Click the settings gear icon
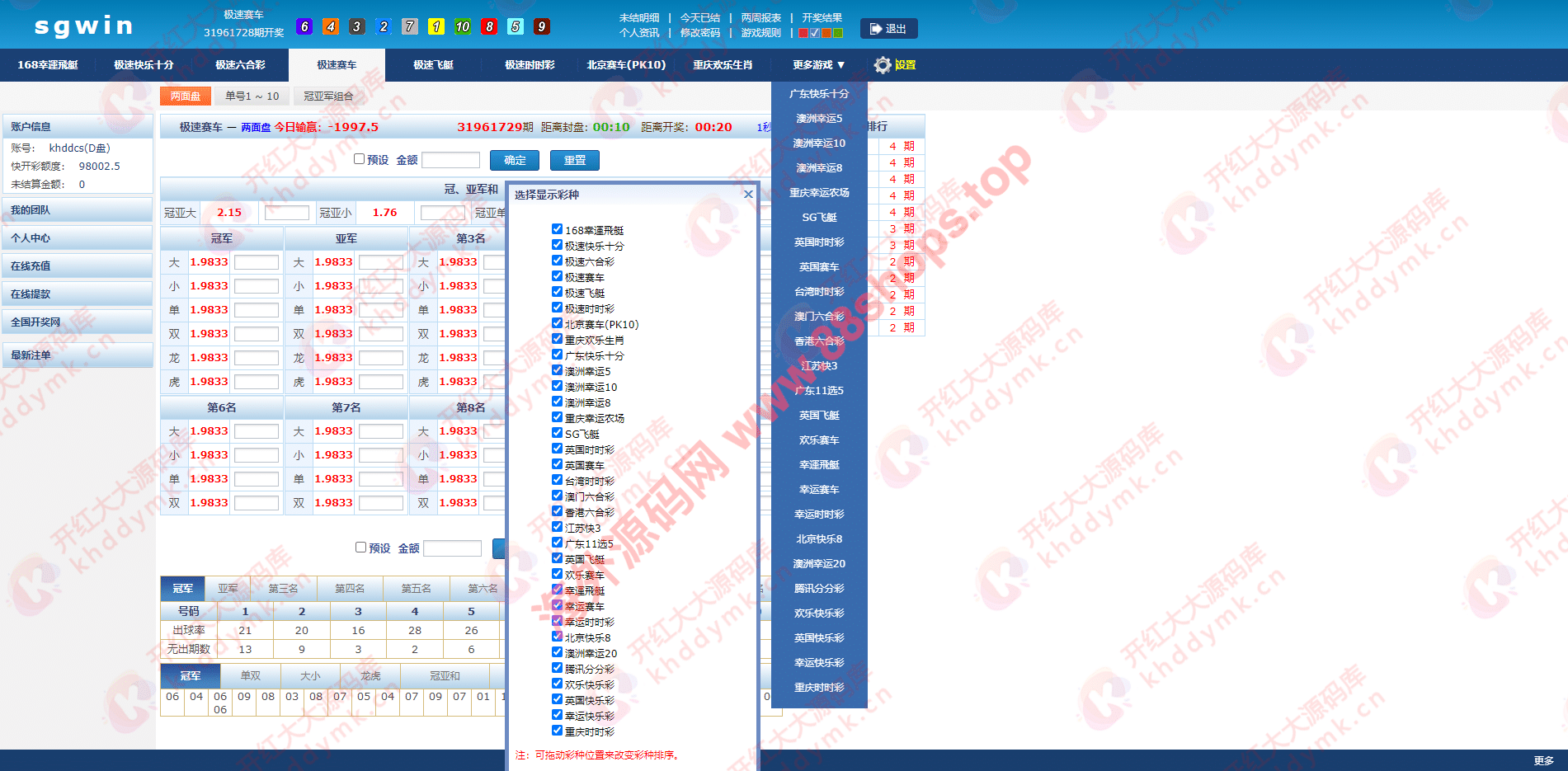 click(882, 65)
